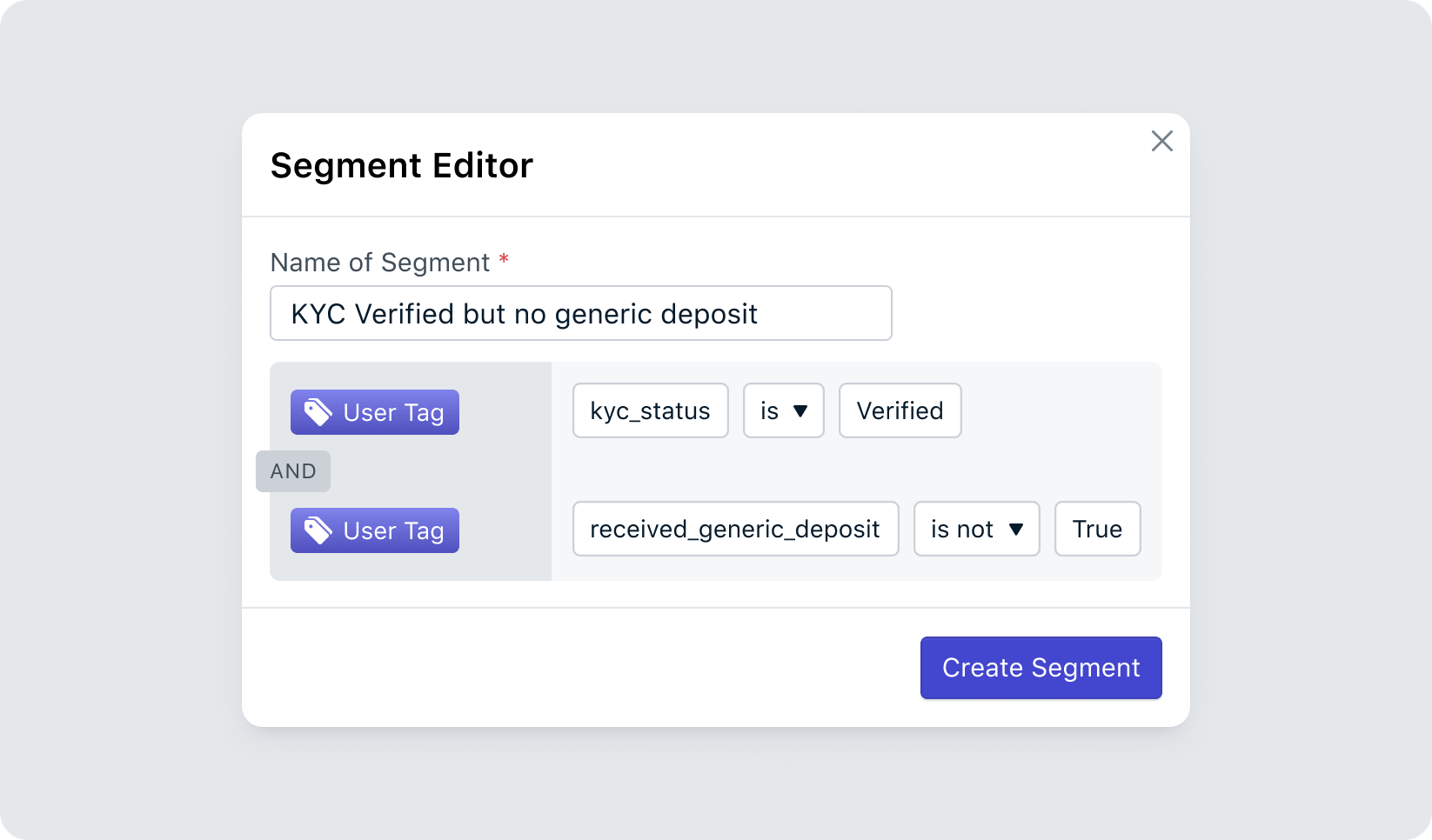Toggle the "is" operator on the kyc_status condition

click(783, 410)
